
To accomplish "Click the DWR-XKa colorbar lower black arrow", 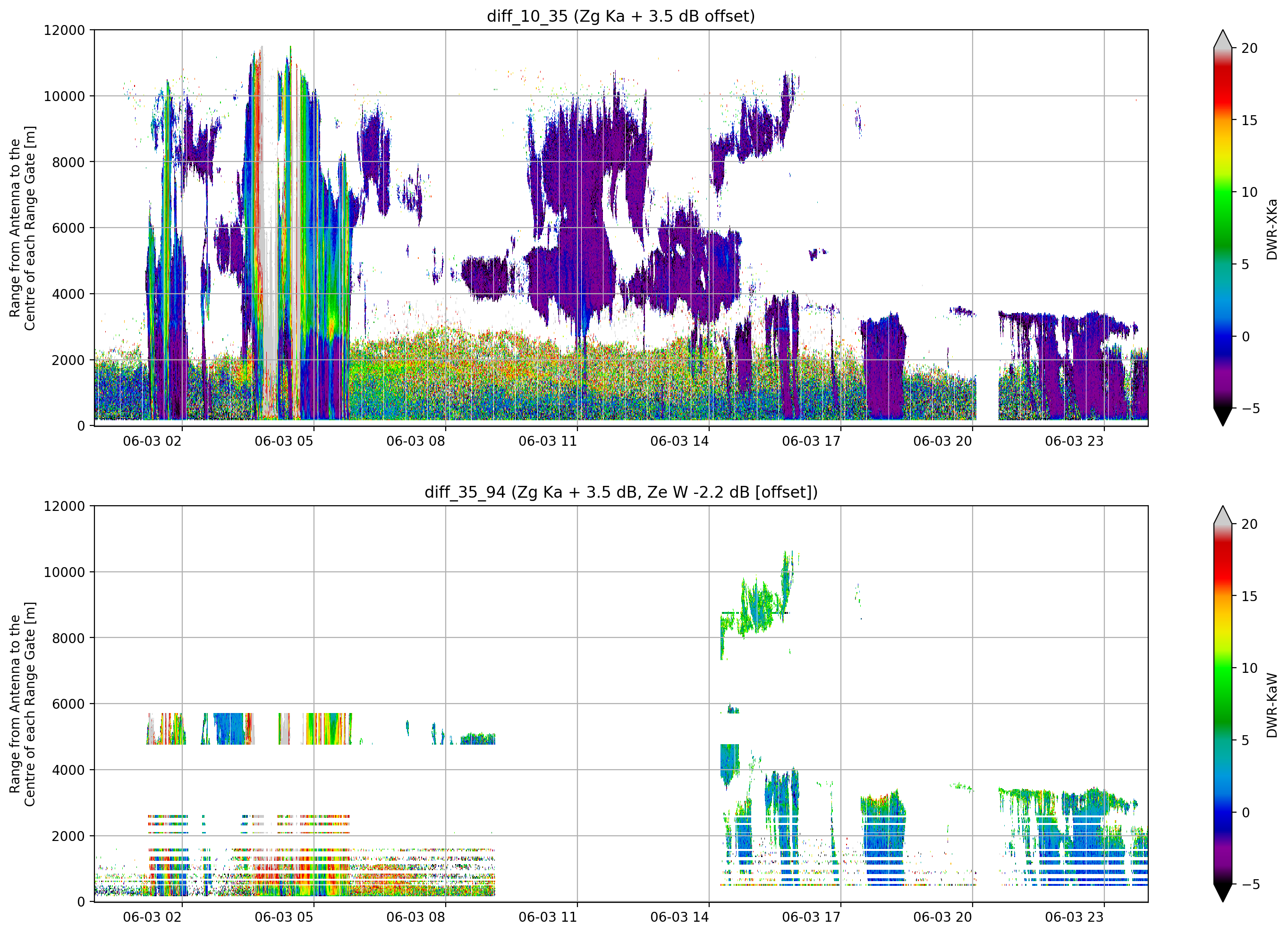I will [x=1223, y=417].
